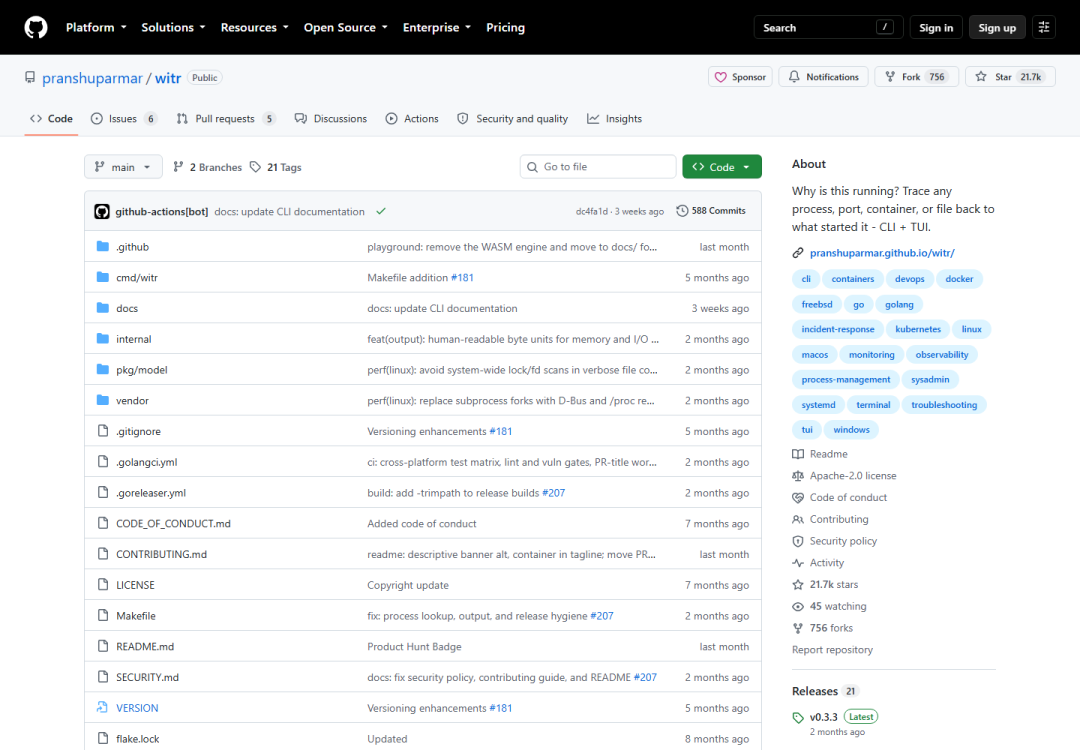Expand the Platform menu
Viewport: 1080px width, 750px height.
(96, 28)
